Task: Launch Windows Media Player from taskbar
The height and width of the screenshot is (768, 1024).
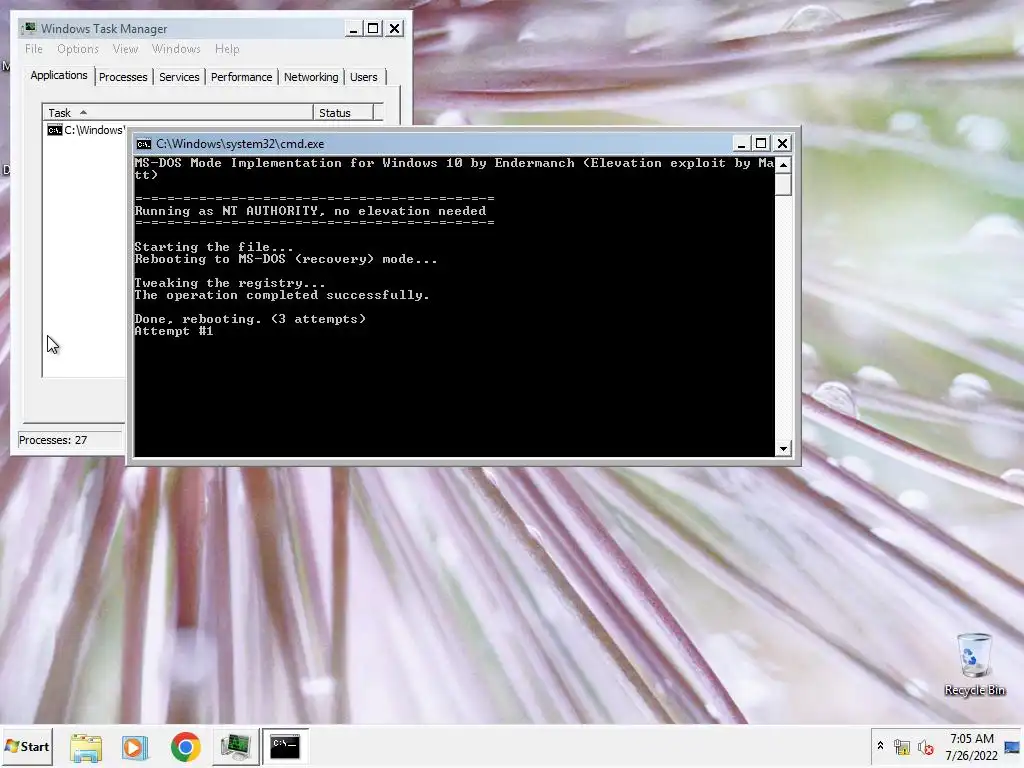Action: point(135,747)
